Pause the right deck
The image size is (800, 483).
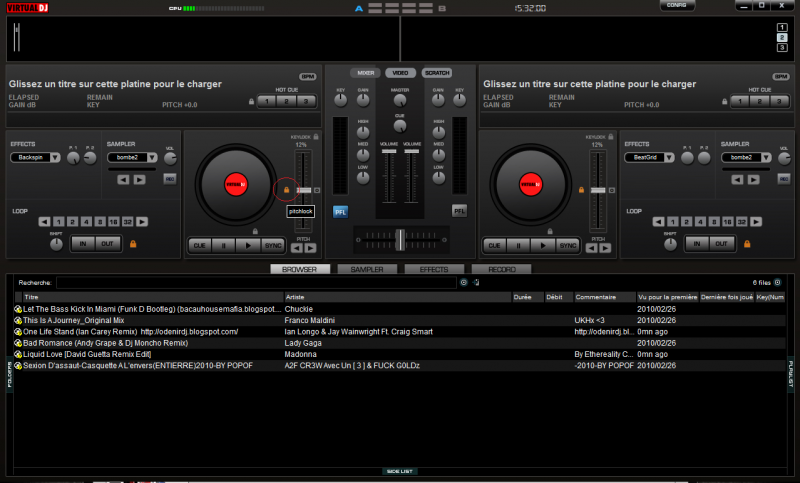(x=518, y=245)
